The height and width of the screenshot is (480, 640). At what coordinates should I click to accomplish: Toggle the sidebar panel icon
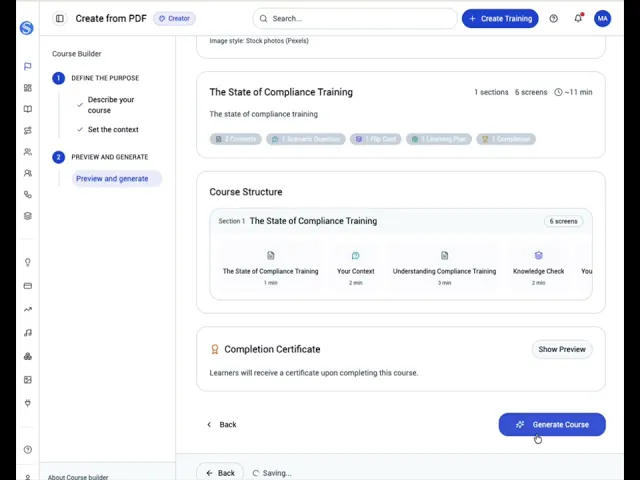(x=60, y=18)
